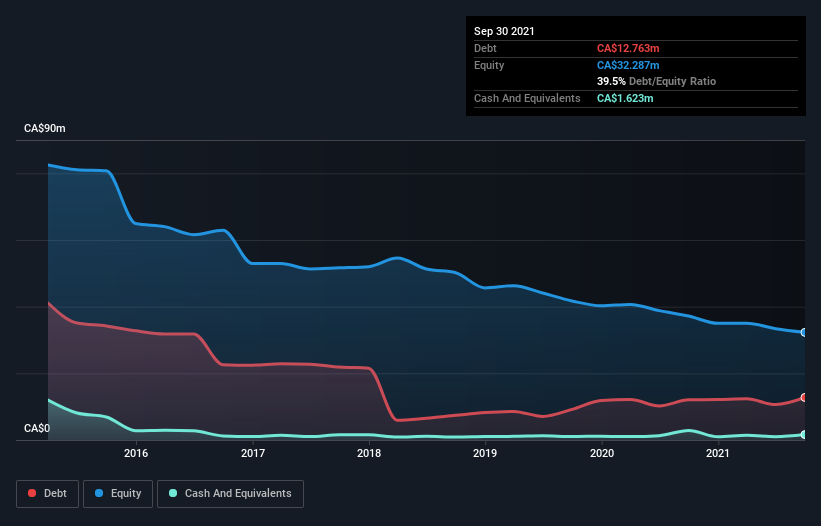Click the CA$0 axis label
The height and width of the screenshot is (526, 821).
(37, 428)
